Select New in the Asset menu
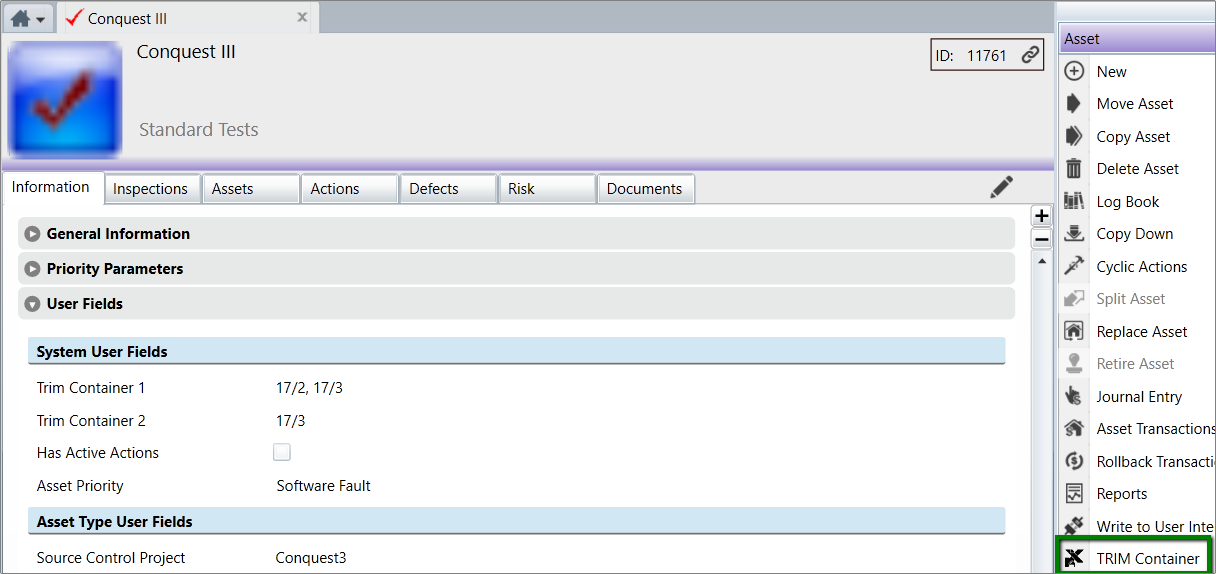 coord(1111,72)
